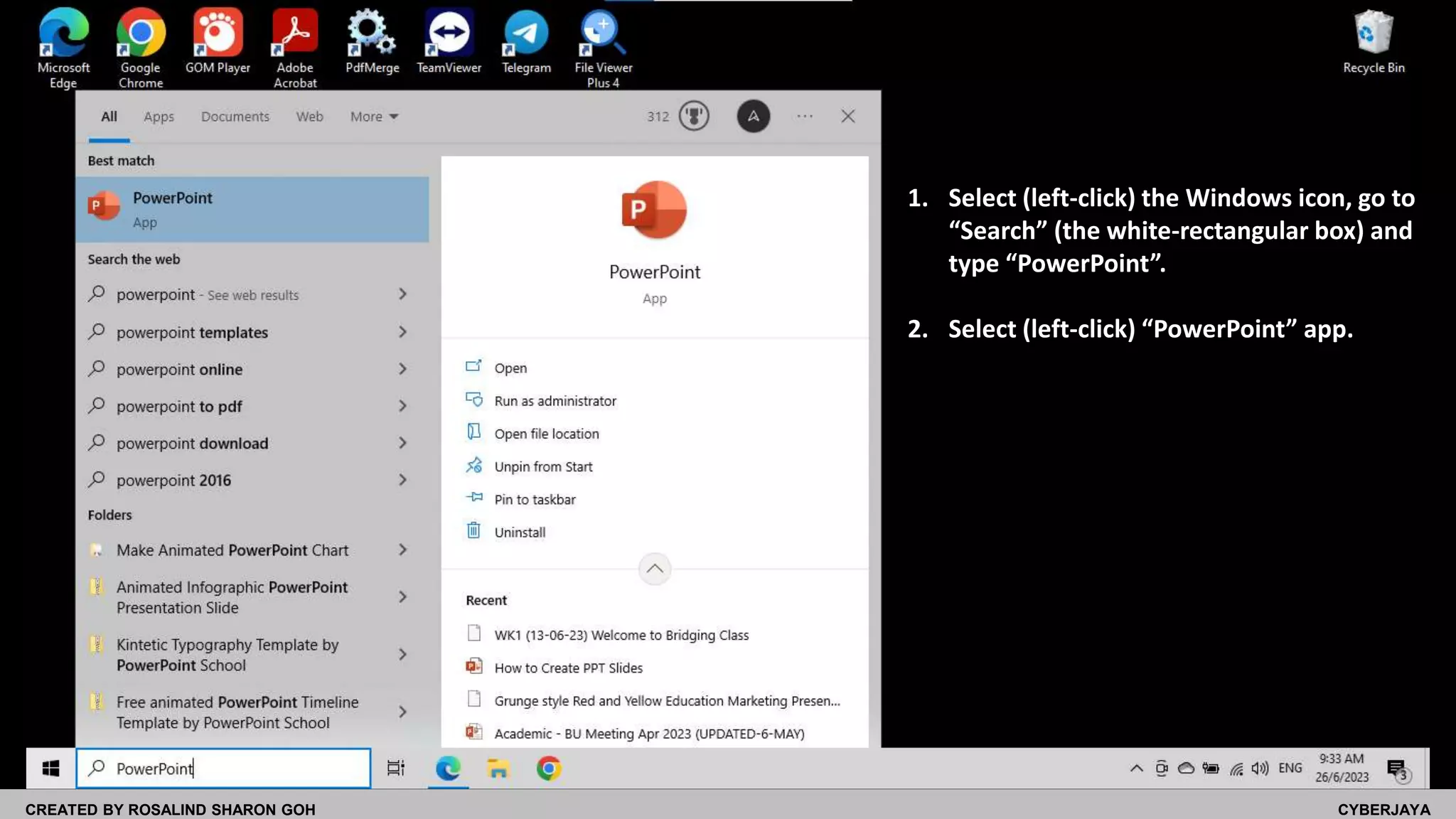1456x819 pixels.
Task: Open recent How to Create PPT Slides
Action: pyautogui.click(x=568, y=668)
